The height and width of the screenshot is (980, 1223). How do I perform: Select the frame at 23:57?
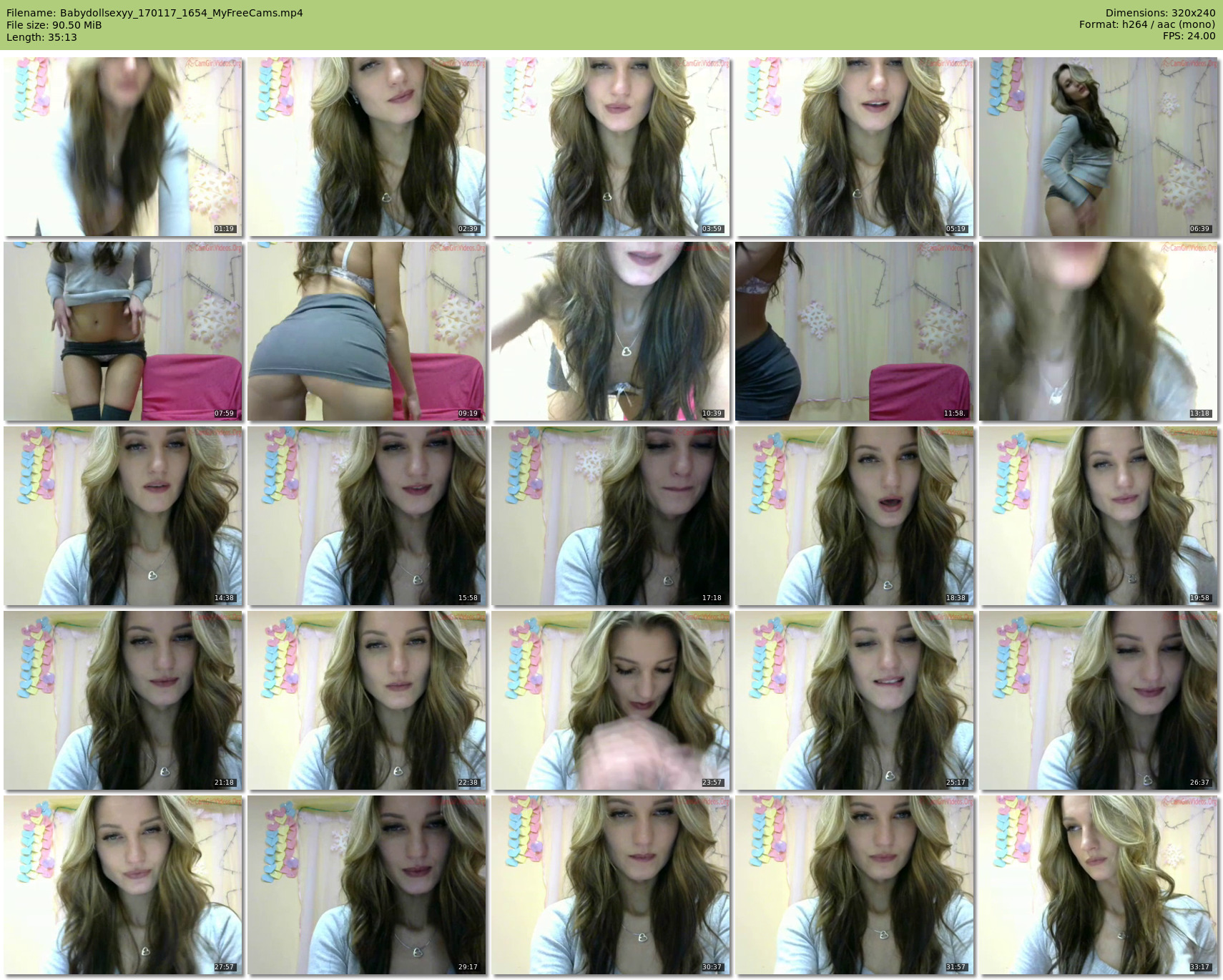(x=611, y=700)
